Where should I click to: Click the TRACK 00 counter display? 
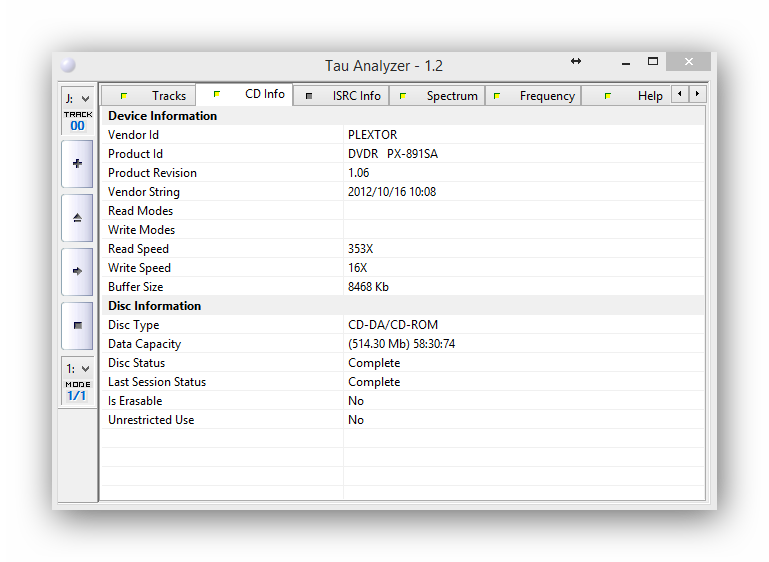pos(77,121)
